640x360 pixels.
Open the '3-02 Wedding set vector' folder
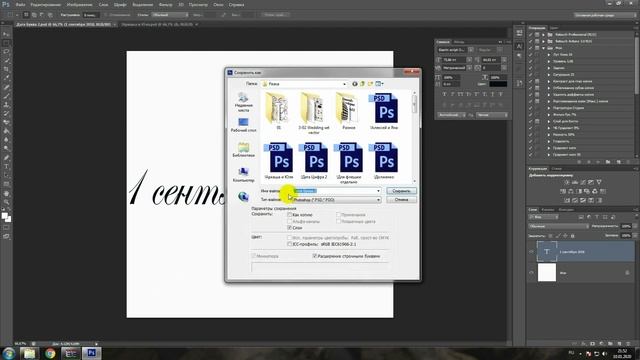(x=313, y=113)
